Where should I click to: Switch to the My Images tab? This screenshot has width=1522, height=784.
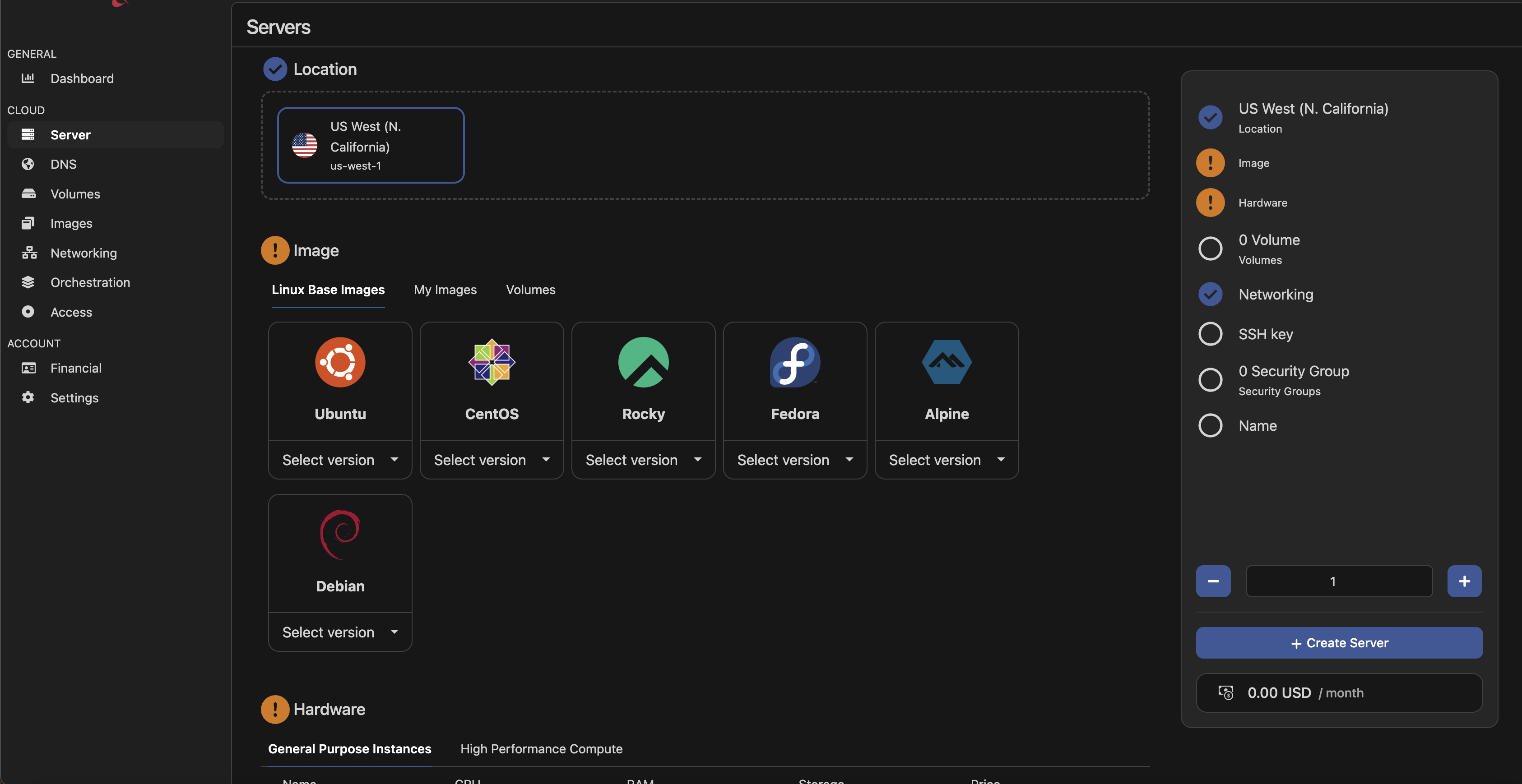pyautogui.click(x=445, y=289)
